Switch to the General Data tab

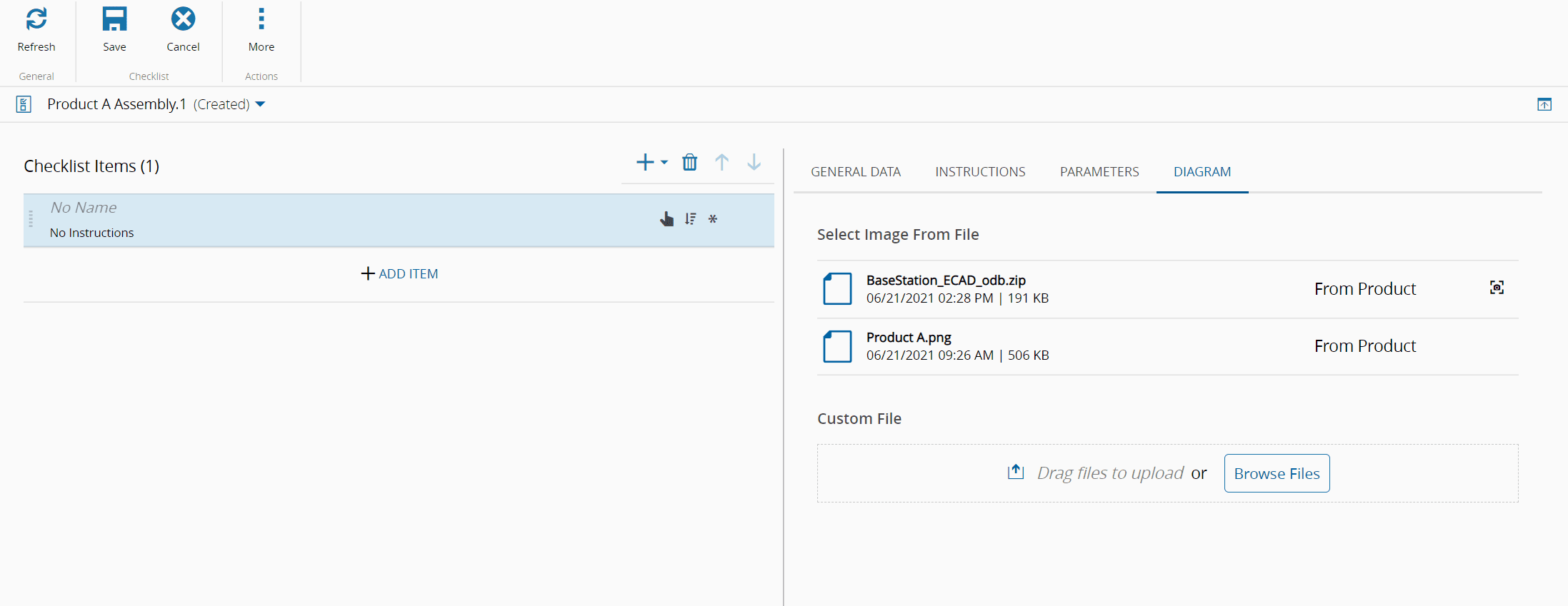tap(855, 172)
